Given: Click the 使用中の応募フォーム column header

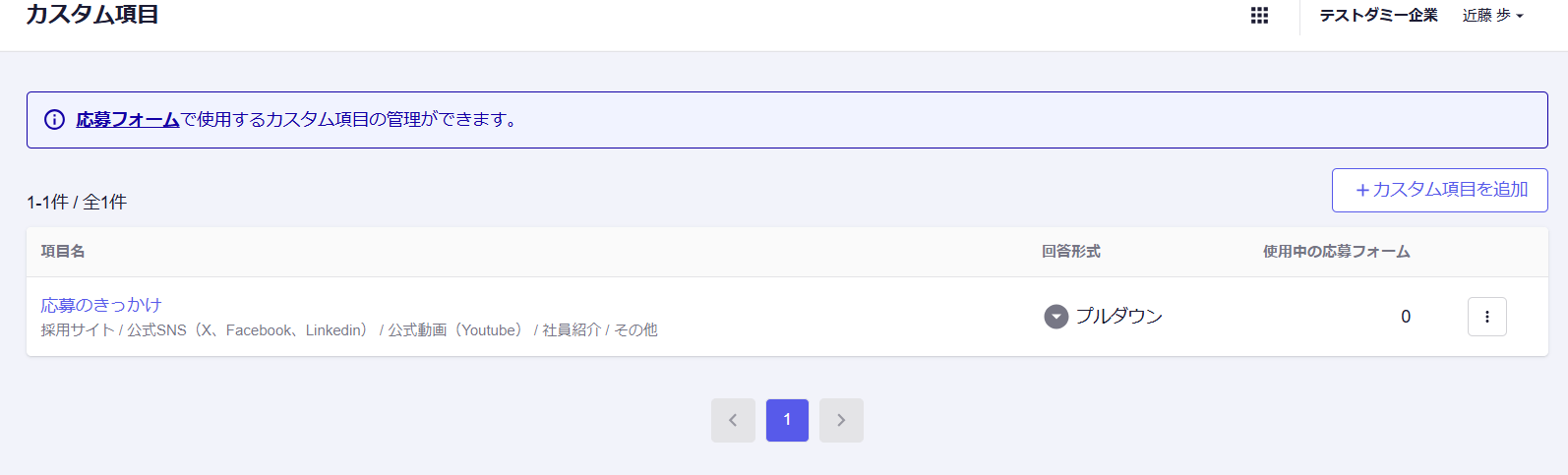Looking at the screenshot, I should (1336, 252).
